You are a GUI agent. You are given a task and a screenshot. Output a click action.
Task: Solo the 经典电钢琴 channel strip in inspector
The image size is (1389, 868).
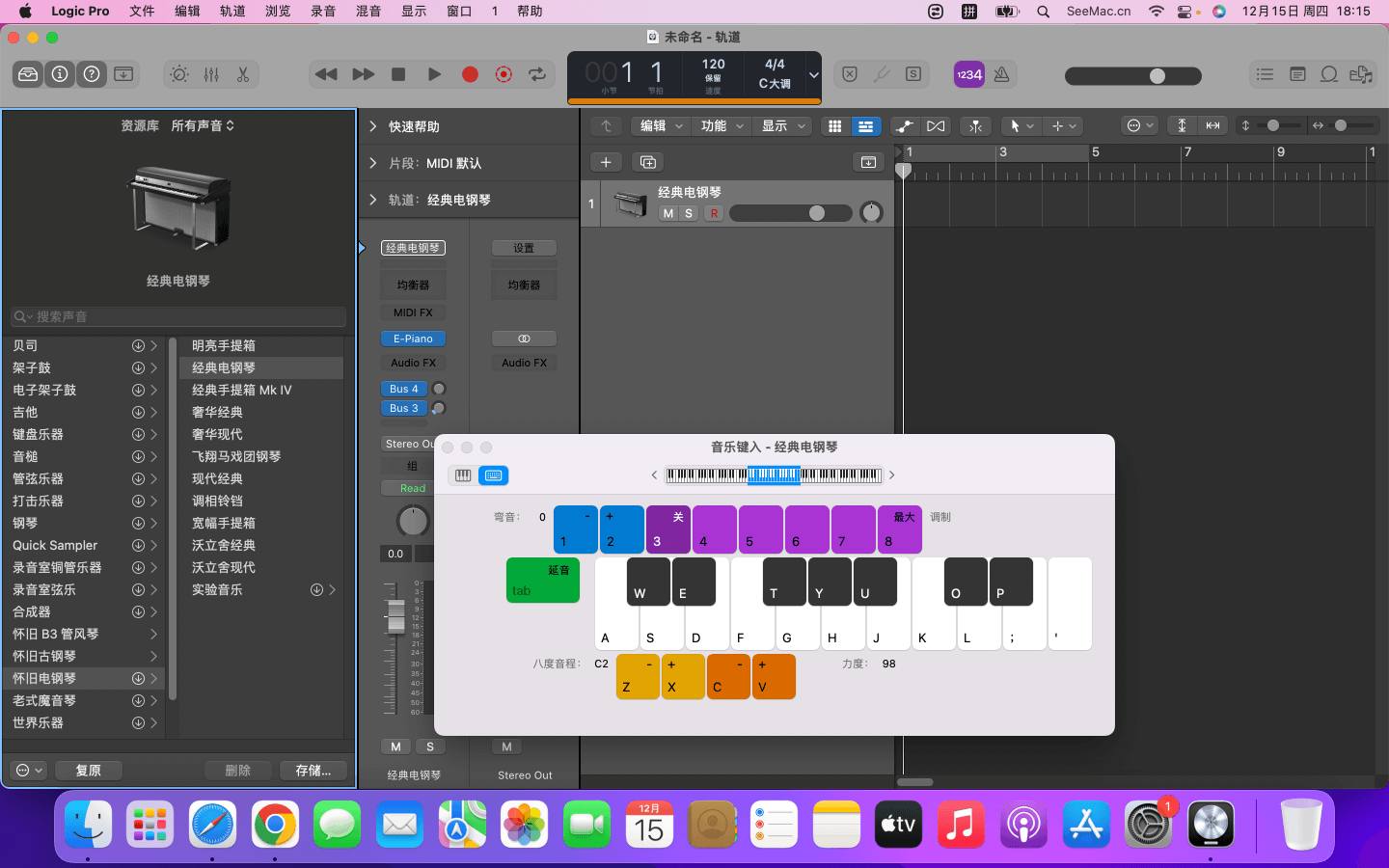(430, 746)
